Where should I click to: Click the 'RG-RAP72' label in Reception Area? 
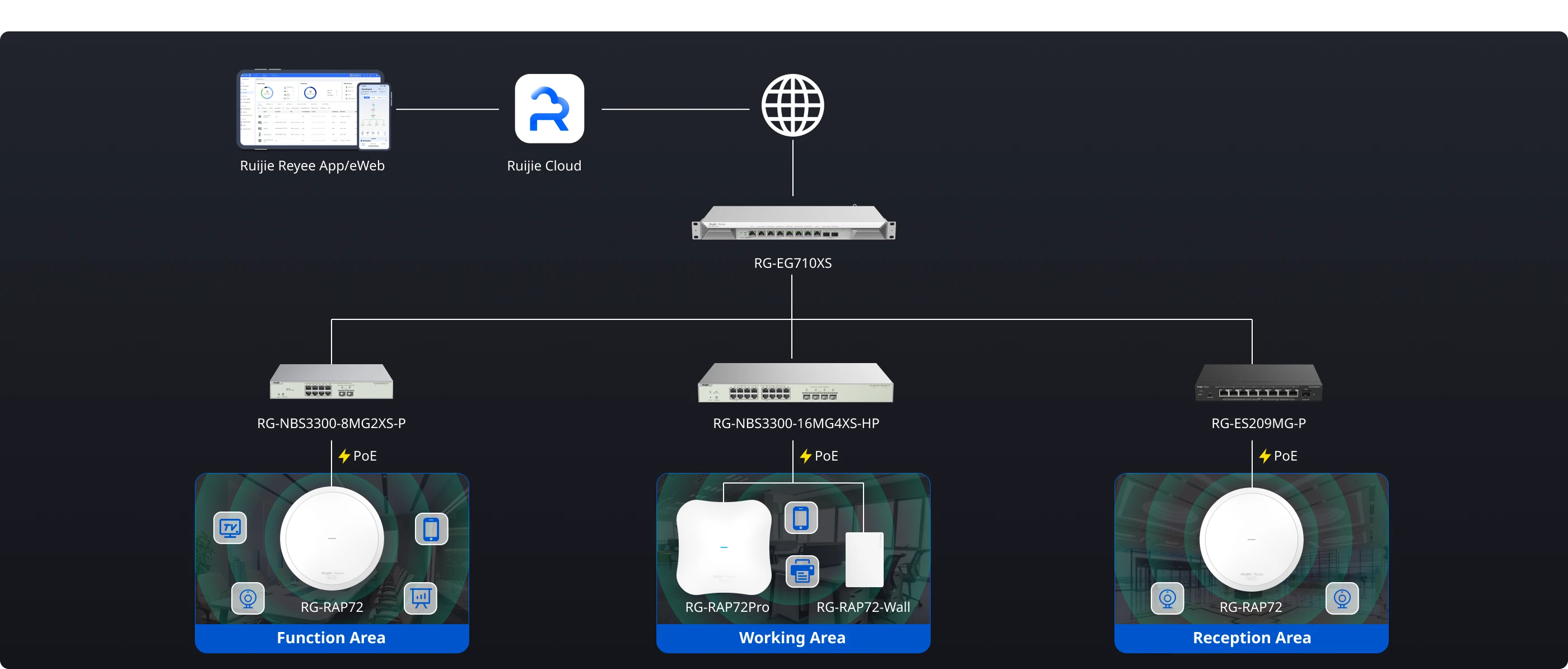[1251, 607]
